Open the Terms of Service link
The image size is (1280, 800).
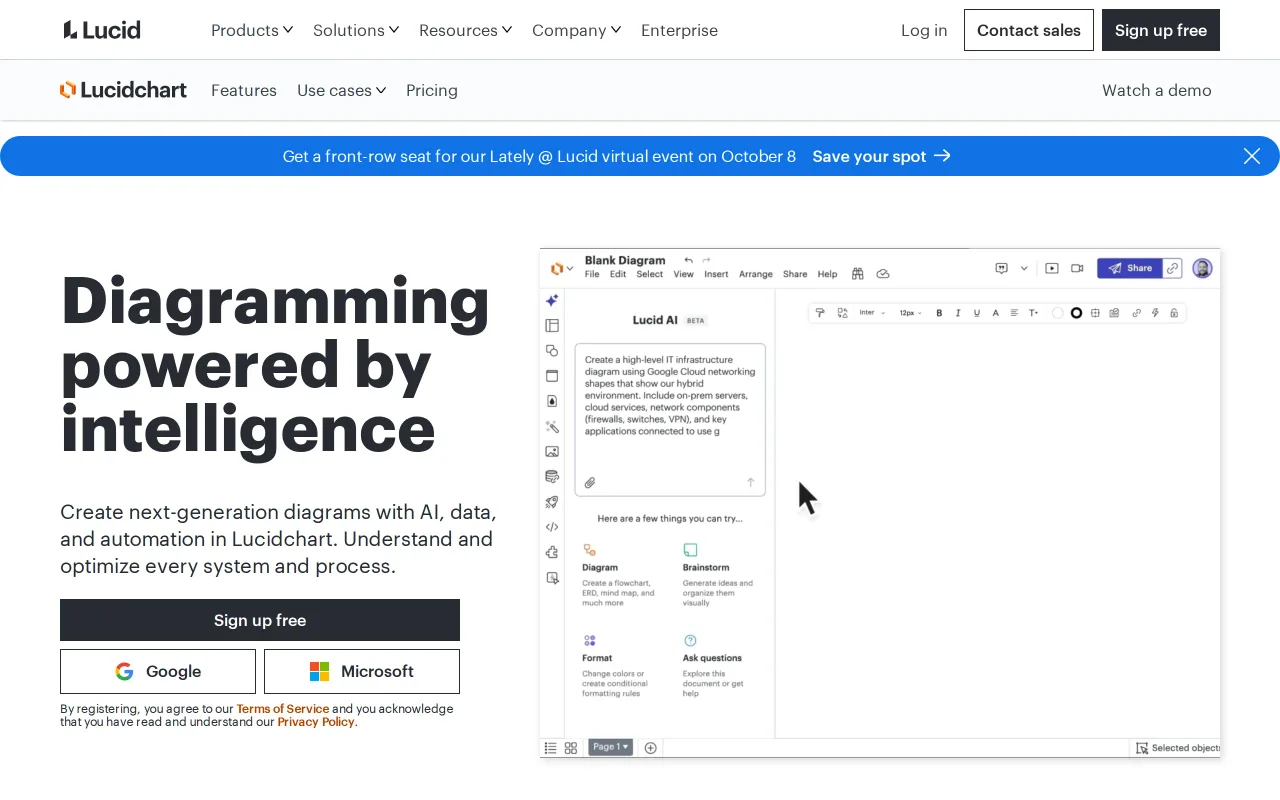(283, 709)
